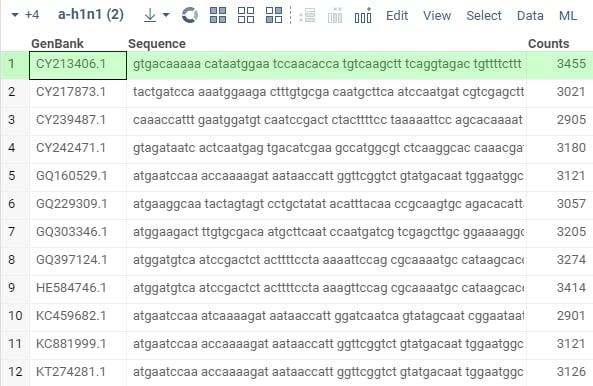Click sequence starting with gtgacaaaaa
The height and width of the screenshot is (386, 593).
pyautogui.click(x=326, y=65)
